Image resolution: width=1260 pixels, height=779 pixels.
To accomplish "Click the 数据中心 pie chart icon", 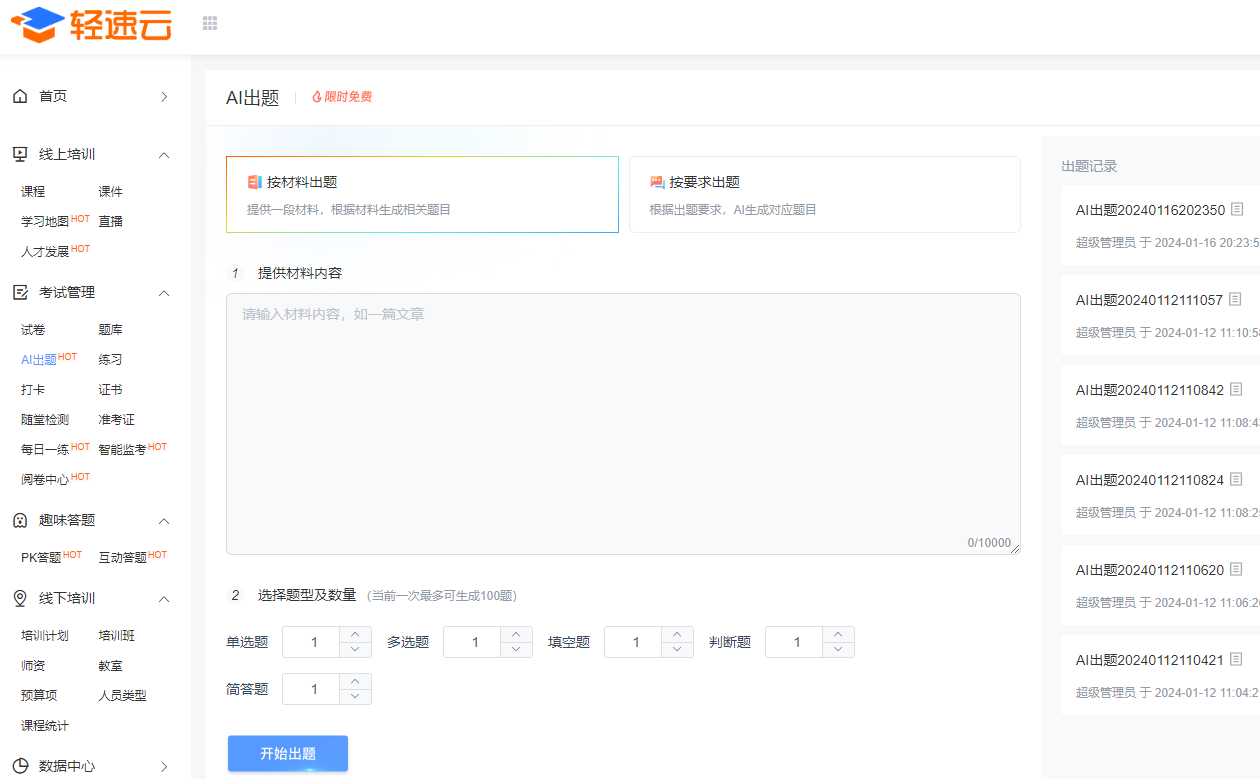I will coord(20,766).
